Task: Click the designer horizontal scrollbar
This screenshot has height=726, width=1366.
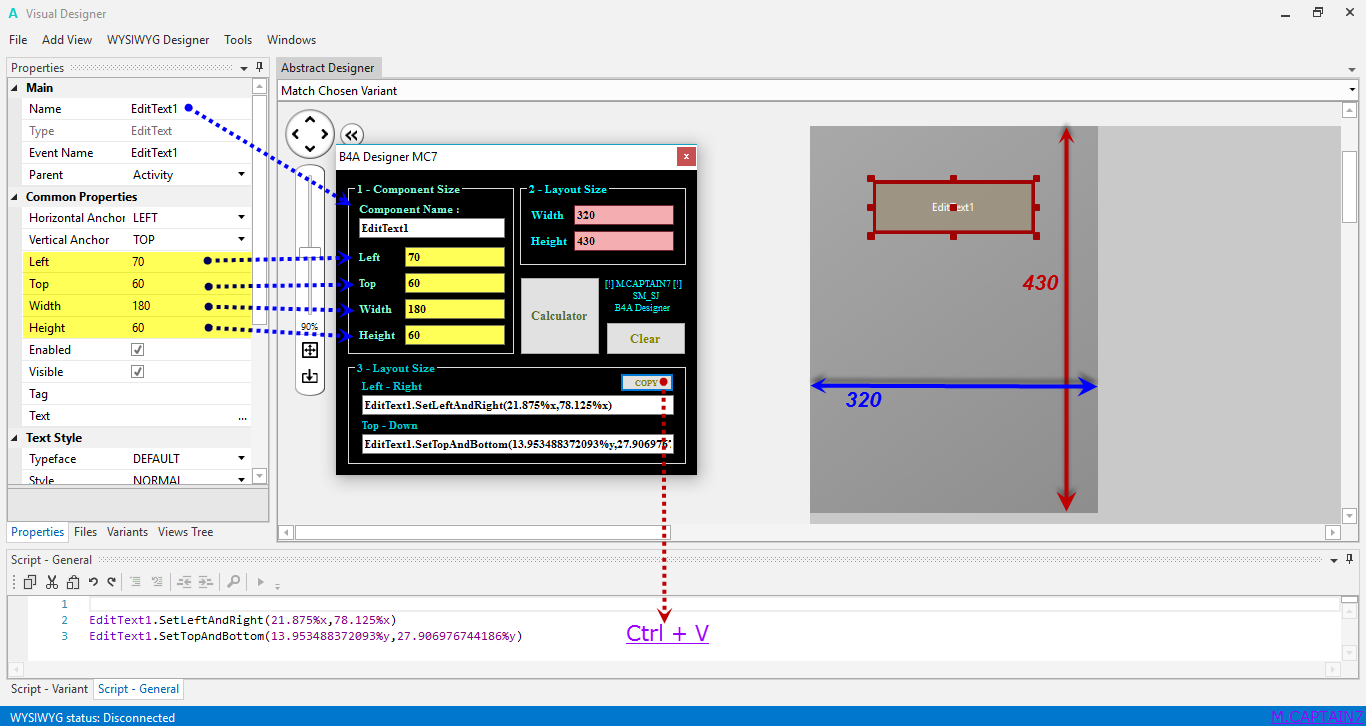Action: (x=483, y=533)
